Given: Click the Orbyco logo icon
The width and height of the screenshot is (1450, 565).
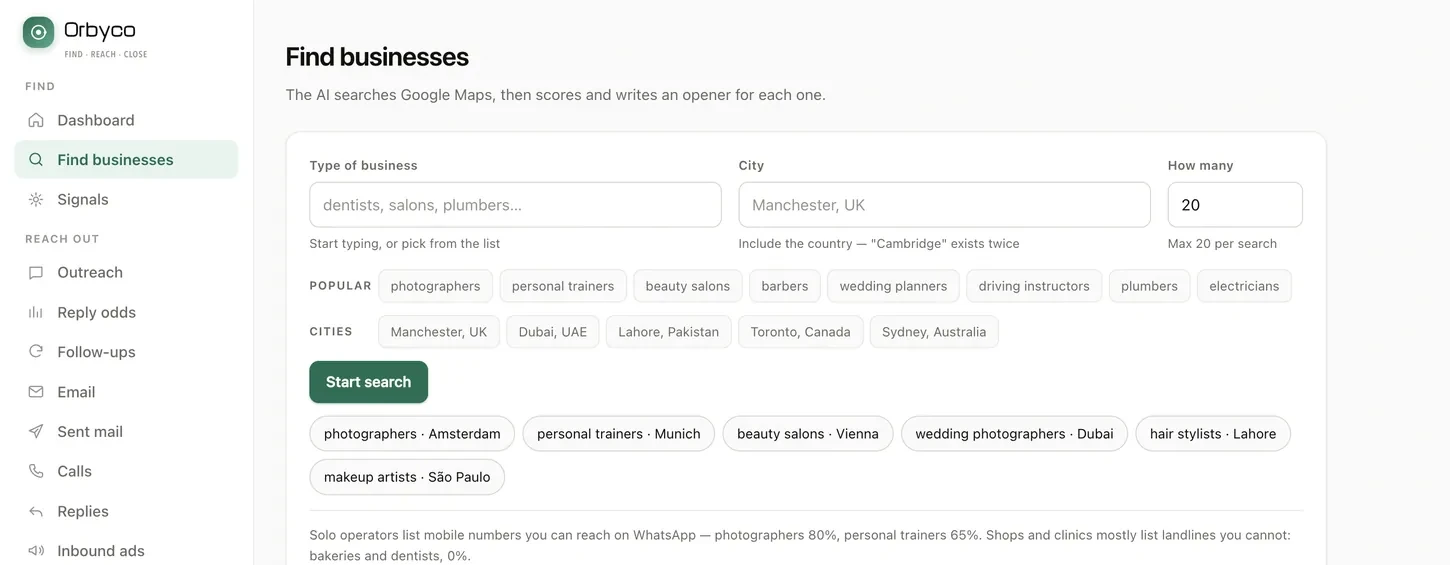Looking at the screenshot, I should 39,32.
